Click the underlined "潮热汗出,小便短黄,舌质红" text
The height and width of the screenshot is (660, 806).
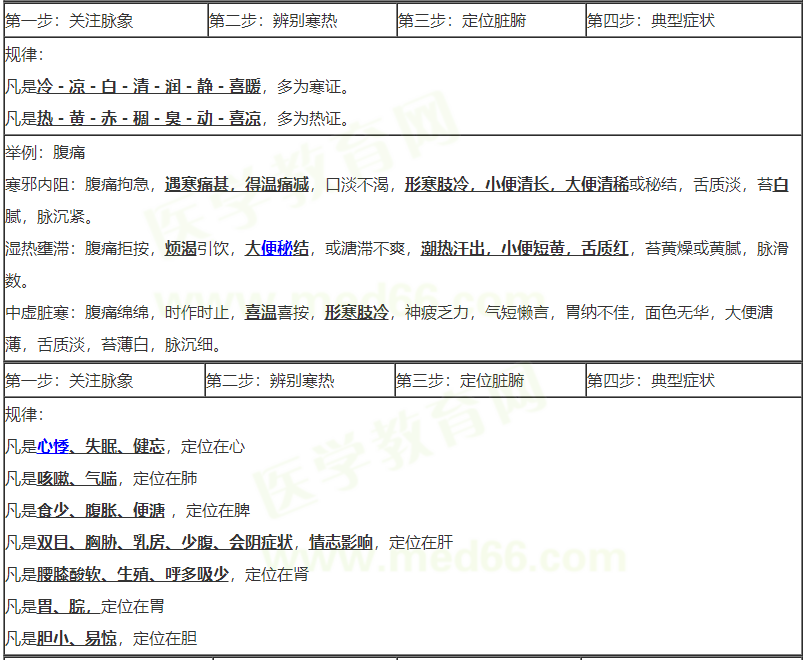(x=524, y=249)
